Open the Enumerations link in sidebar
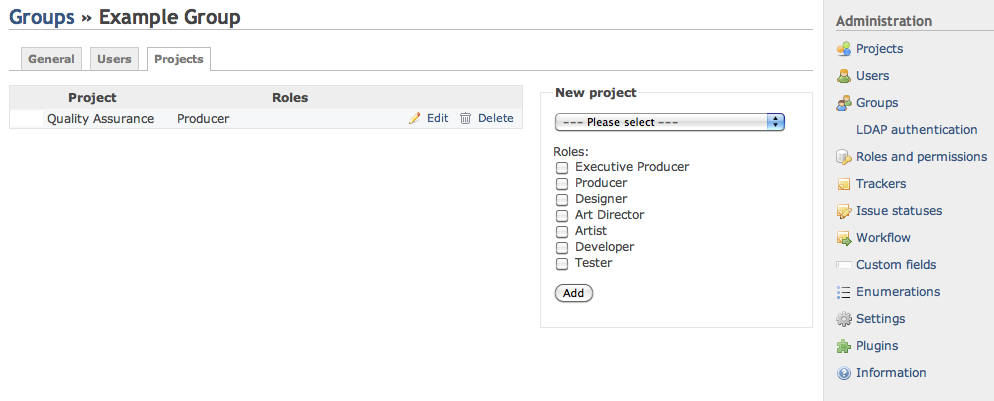Viewport: 994px width, 401px height. 898,291
